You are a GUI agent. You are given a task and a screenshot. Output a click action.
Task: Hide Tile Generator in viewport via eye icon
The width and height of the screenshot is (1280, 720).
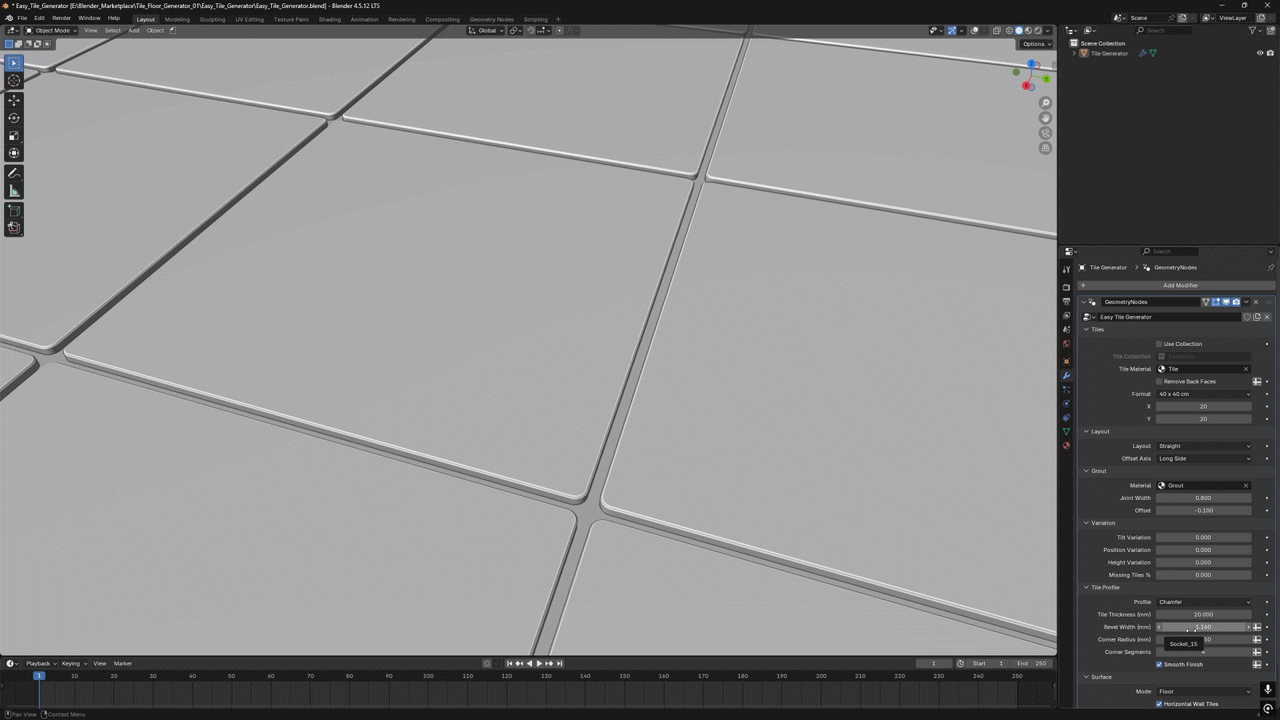point(1260,53)
